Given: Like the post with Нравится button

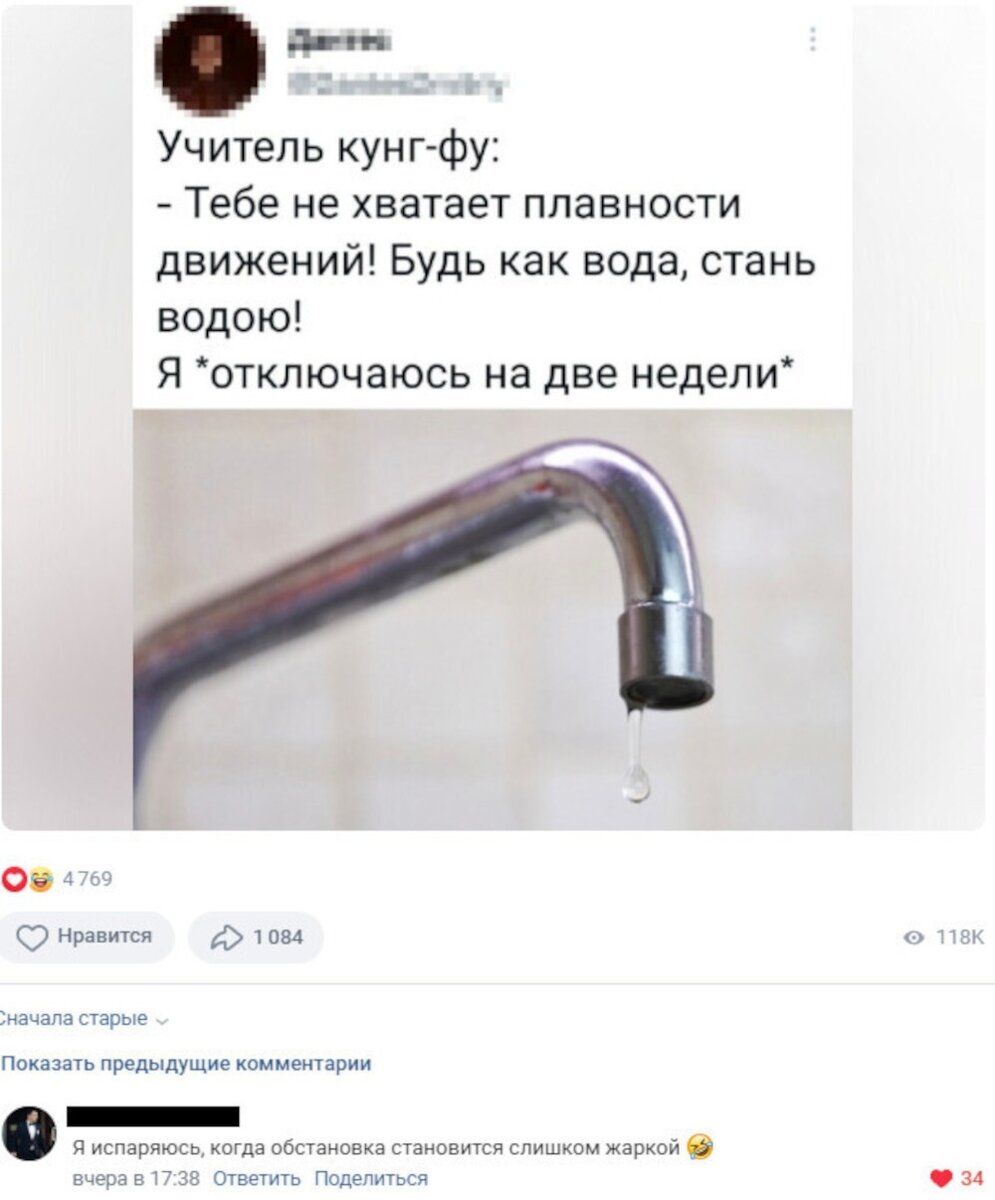Looking at the screenshot, I should click(87, 937).
